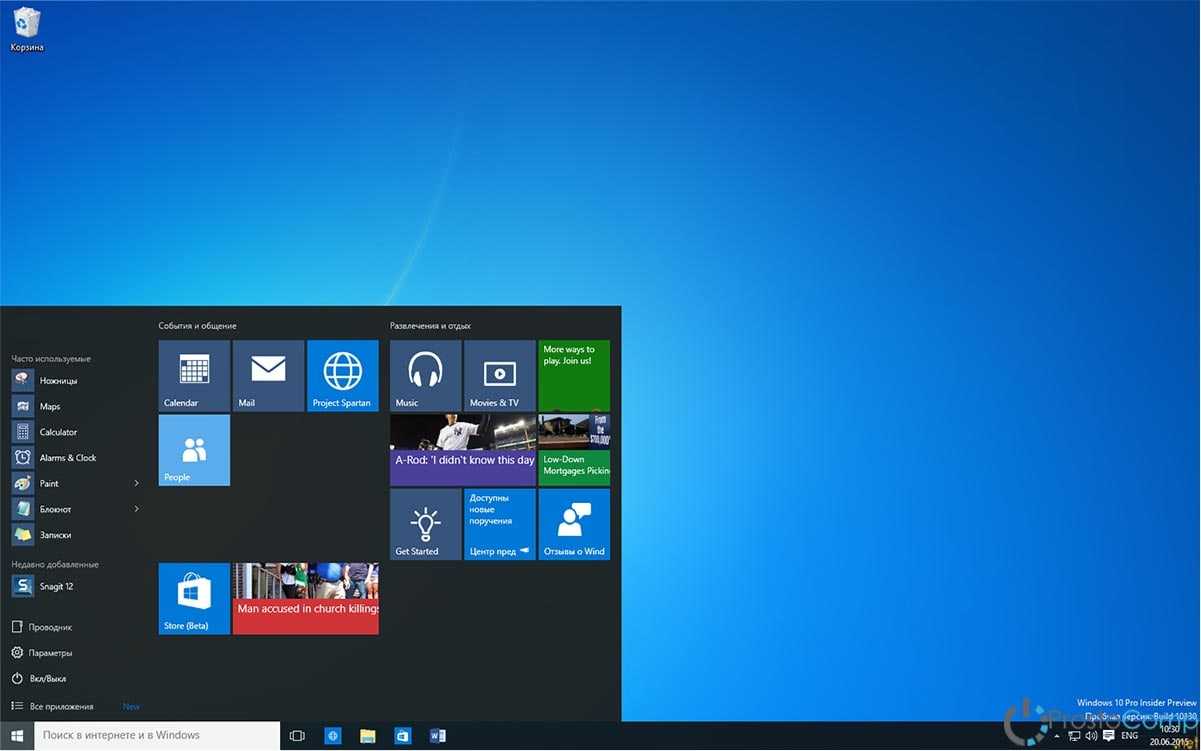Open Word from the taskbar
Viewport: 1201px width, 751px height.
click(x=437, y=736)
